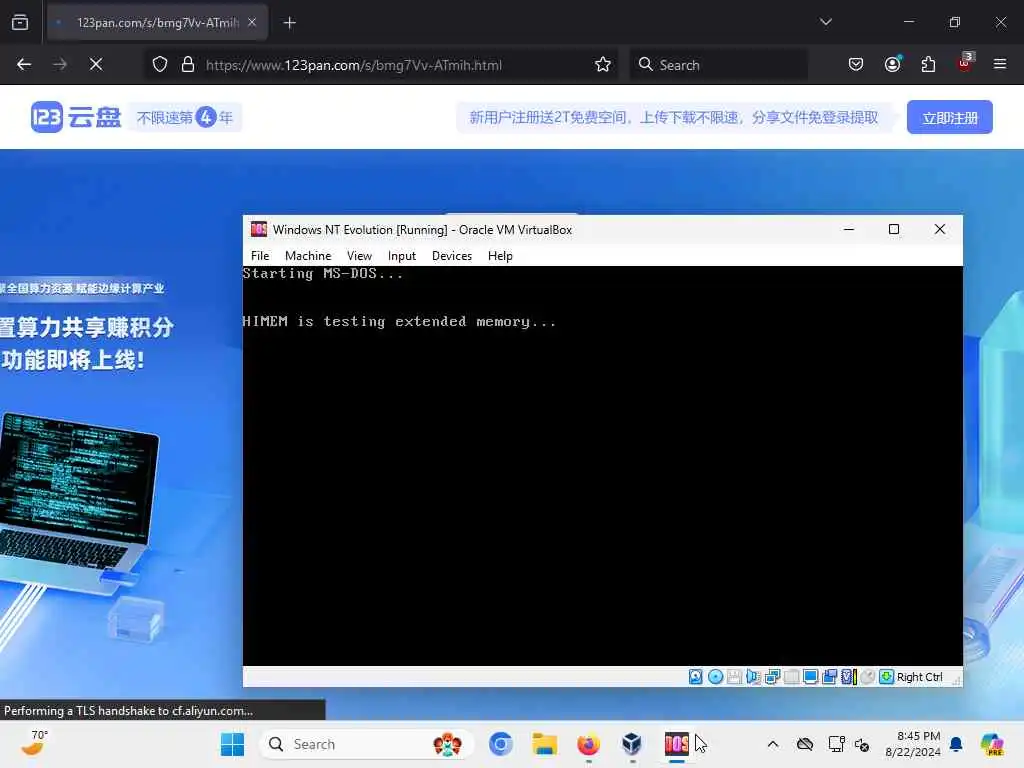This screenshot has width=1024, height=768.
Task: Open the View menu in VirtualBox
Action: tap(359, 256)
